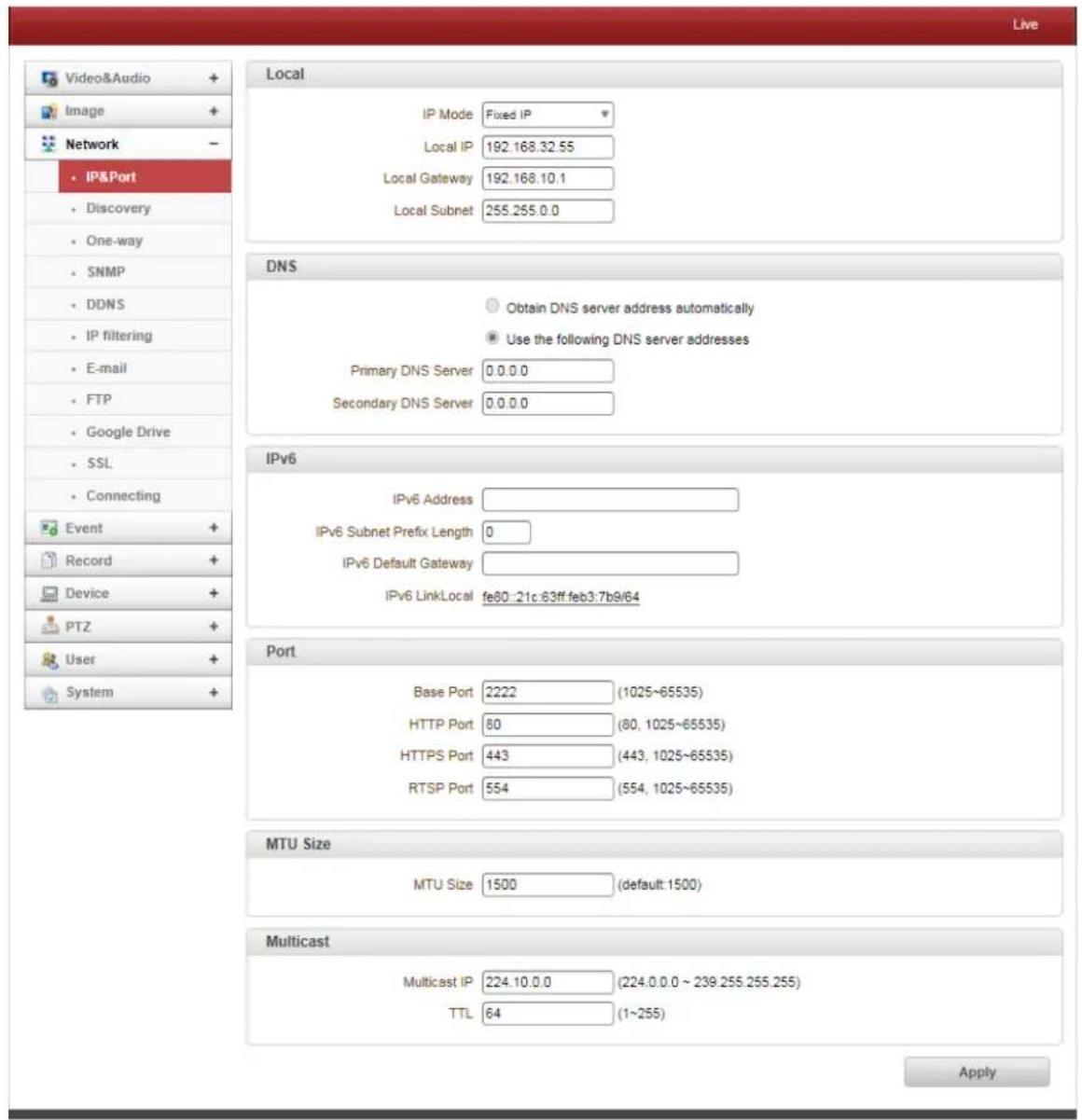Screen dimensions: 1082x1120
Task: Click the Device monitor icon
Action: 49,594
